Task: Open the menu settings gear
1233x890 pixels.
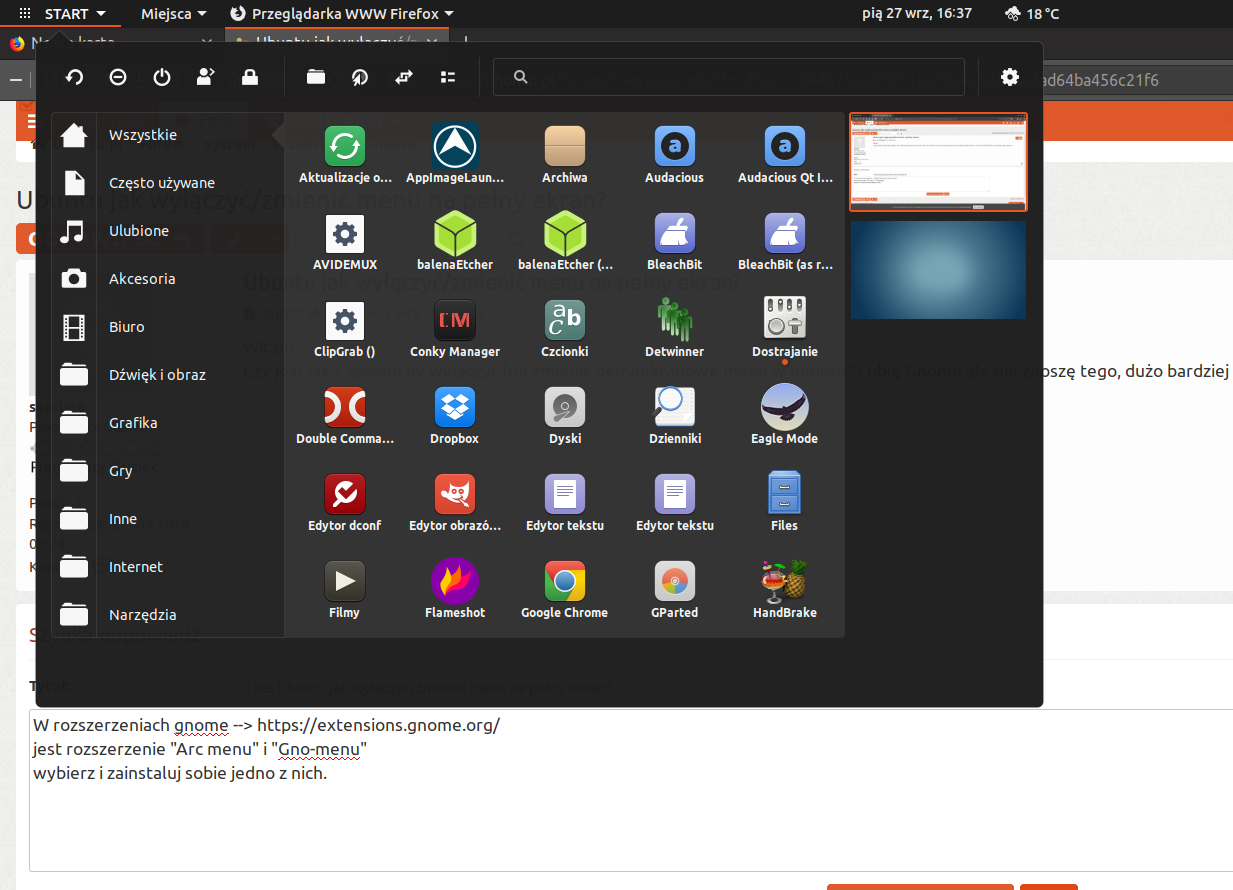Action: tap(1010, 77)
